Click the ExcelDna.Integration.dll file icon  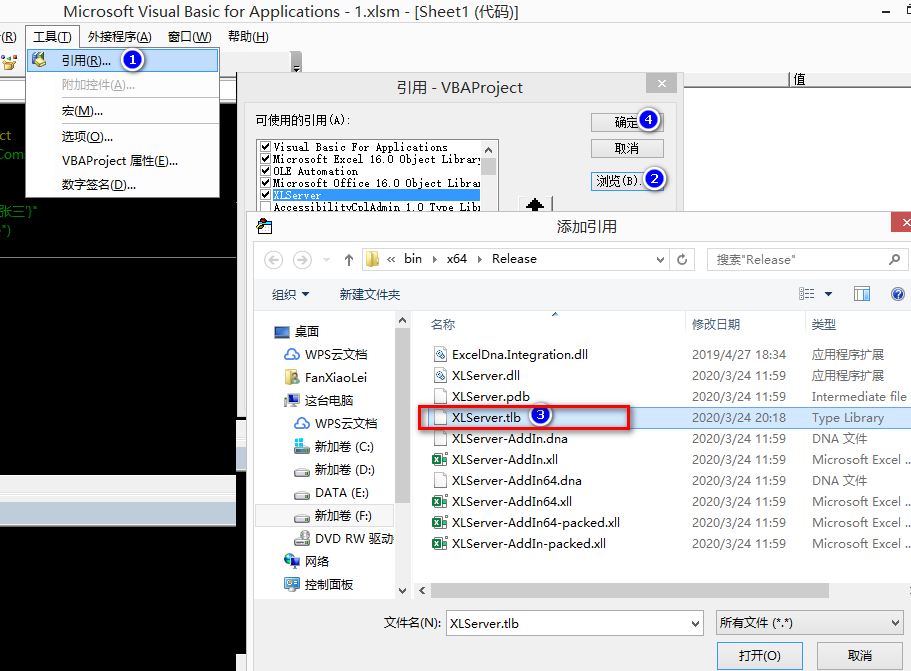click(x=440, y=354)
